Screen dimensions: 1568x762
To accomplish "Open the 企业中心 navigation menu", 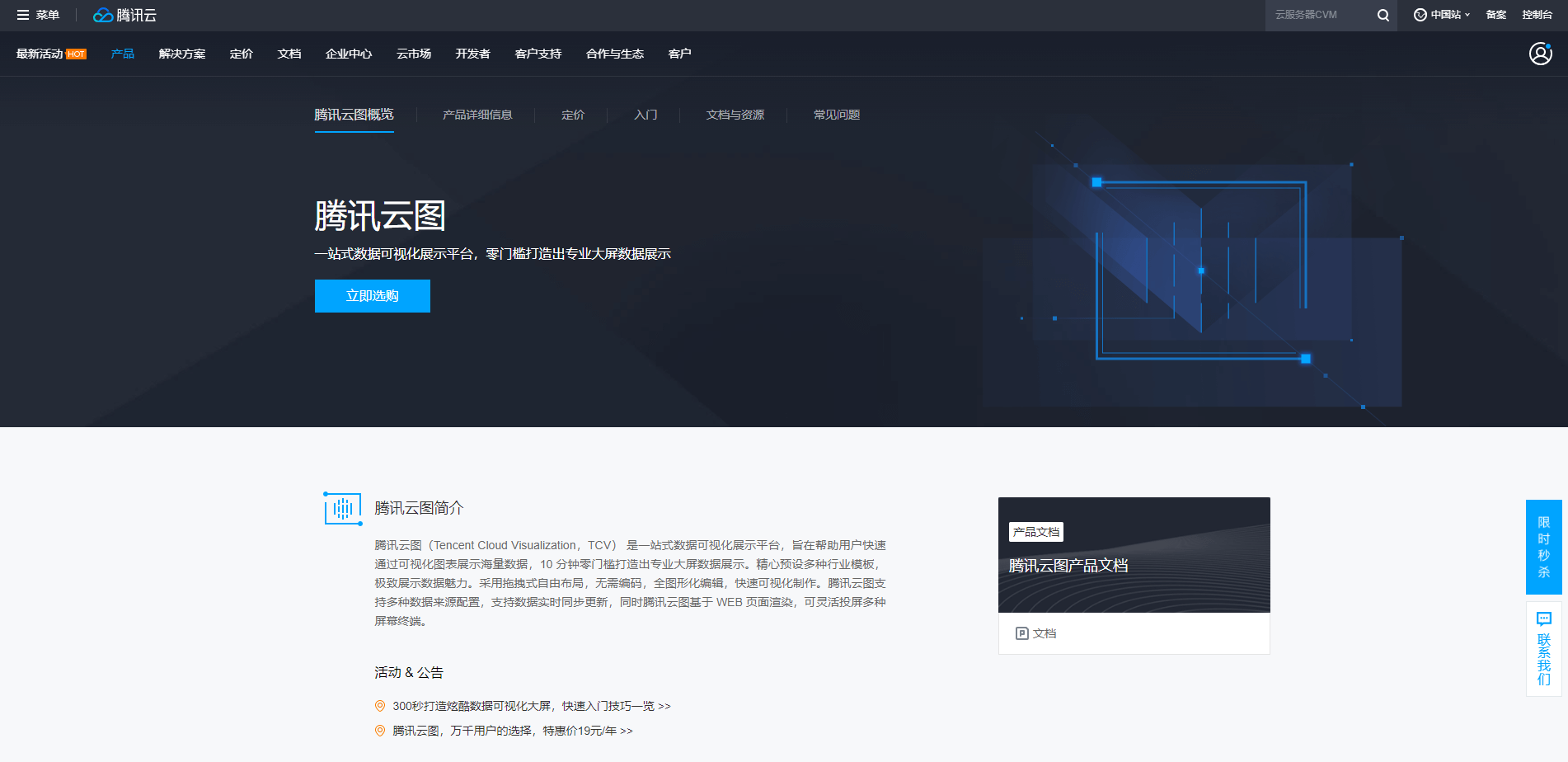I will (349, 54).
